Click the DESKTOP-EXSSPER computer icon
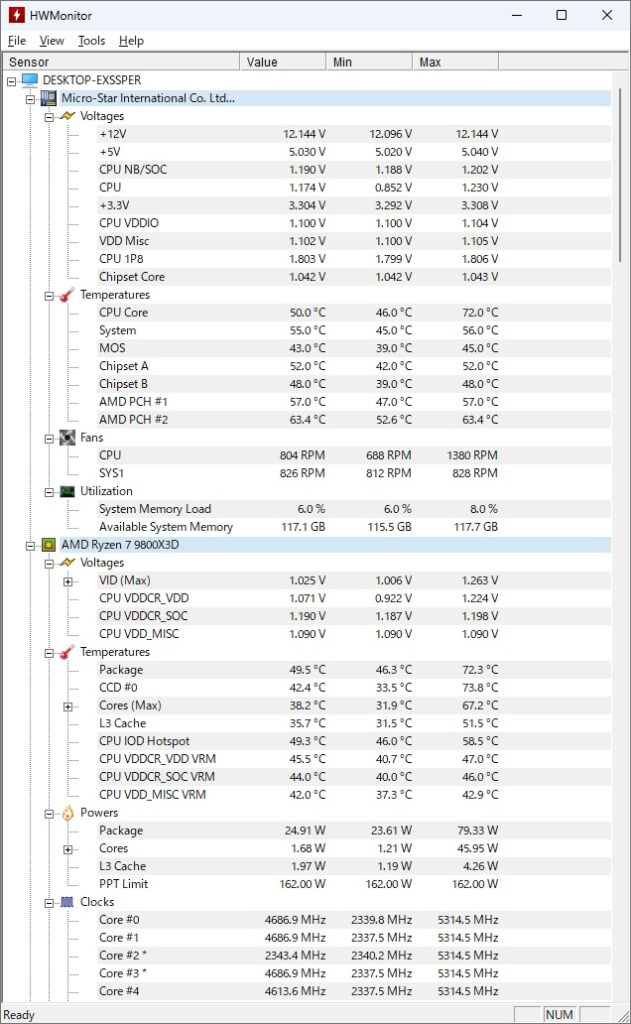 tap(30, 80)
